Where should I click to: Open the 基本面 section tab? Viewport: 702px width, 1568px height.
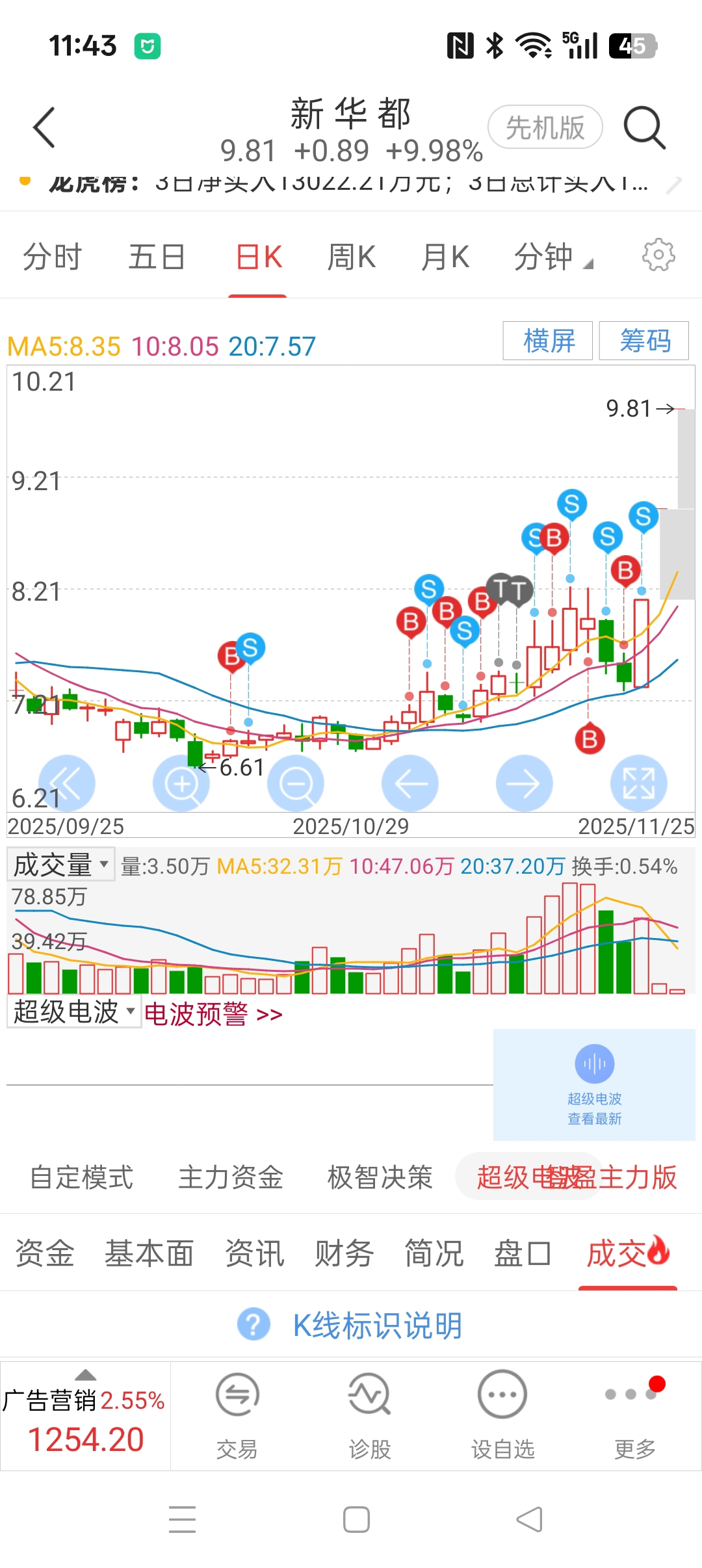(x=149, y=1253)
